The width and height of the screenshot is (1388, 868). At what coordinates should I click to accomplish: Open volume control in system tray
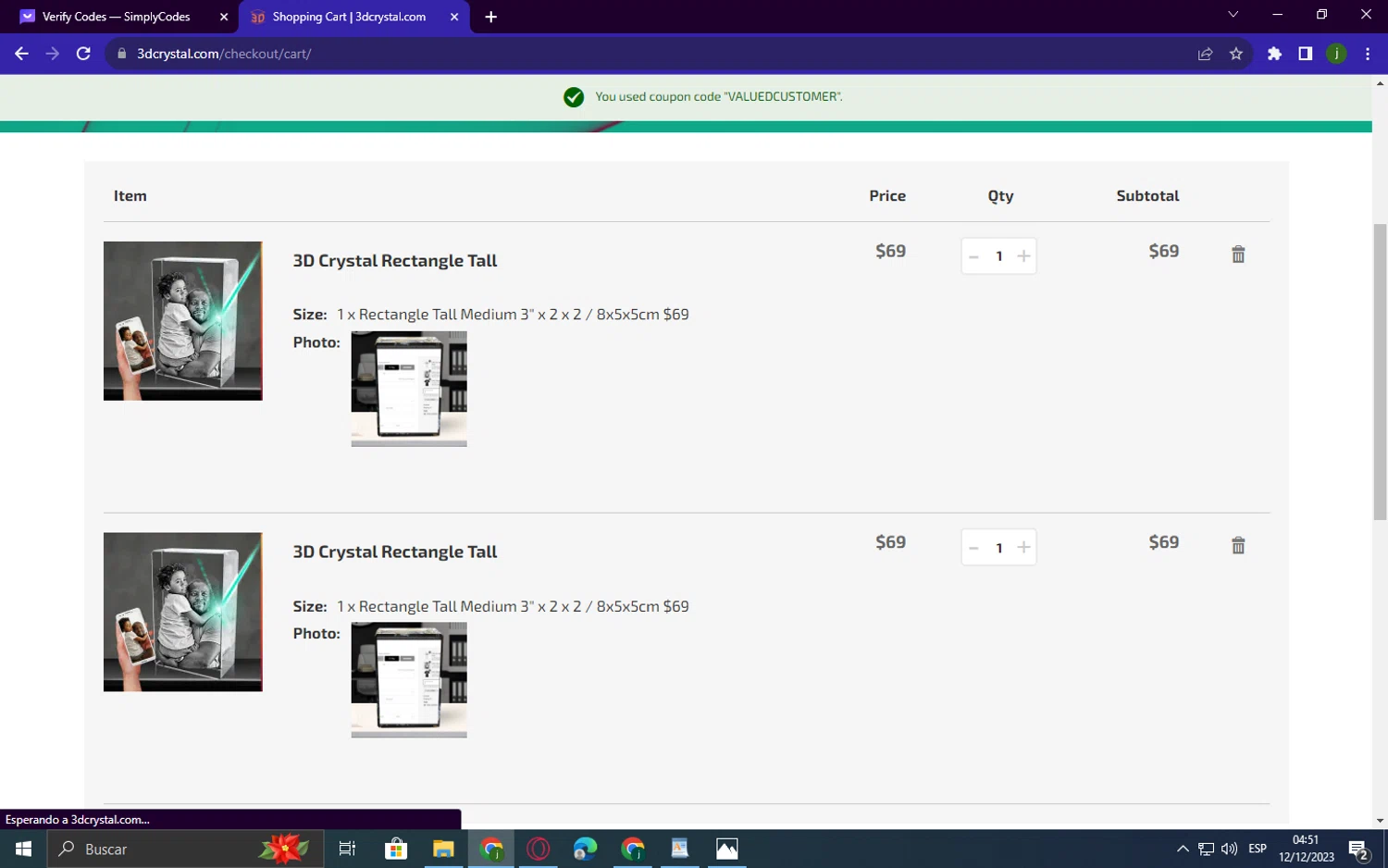1229,849
